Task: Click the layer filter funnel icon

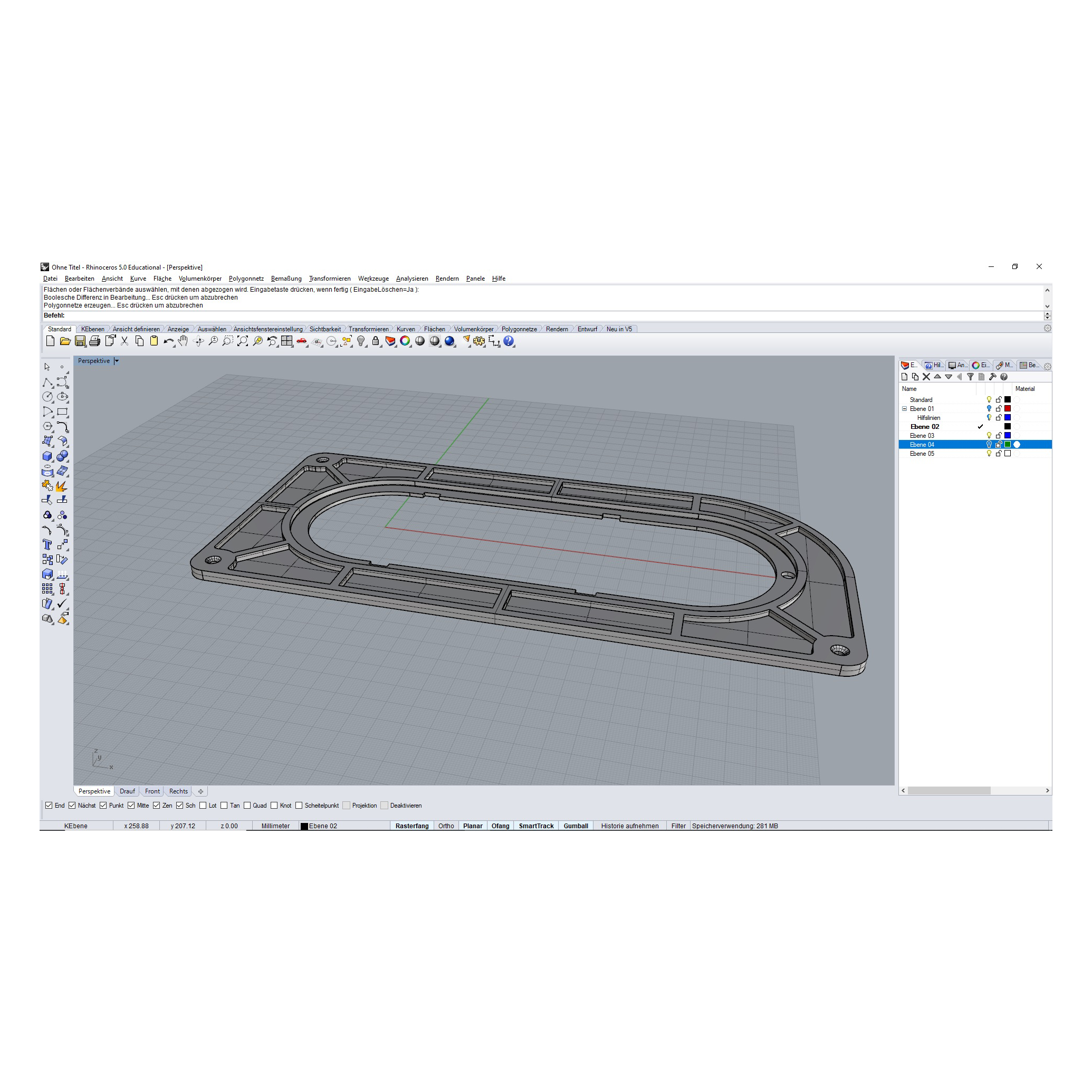Action: 971,377
